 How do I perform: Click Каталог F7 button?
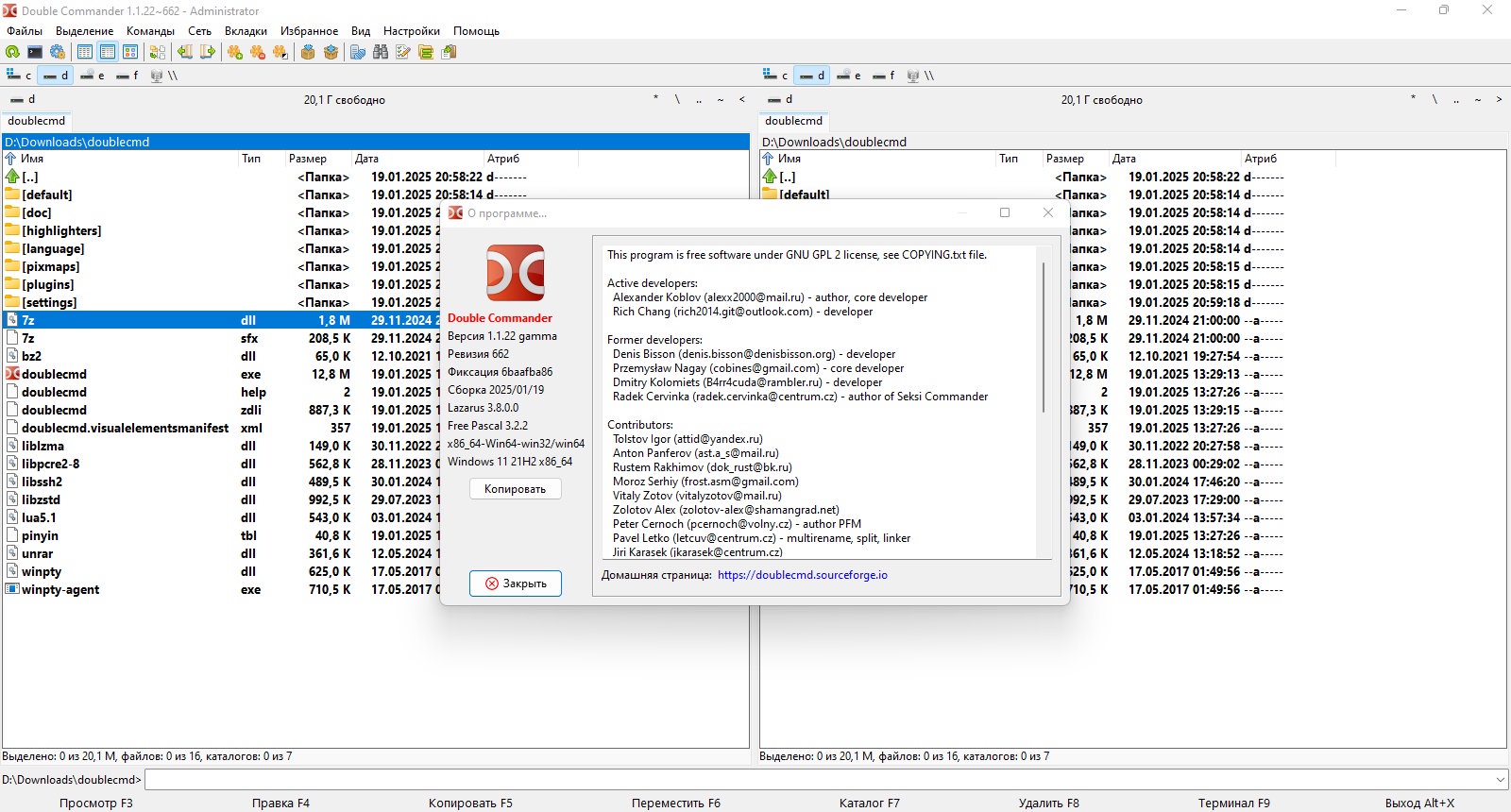pos(870,803)
